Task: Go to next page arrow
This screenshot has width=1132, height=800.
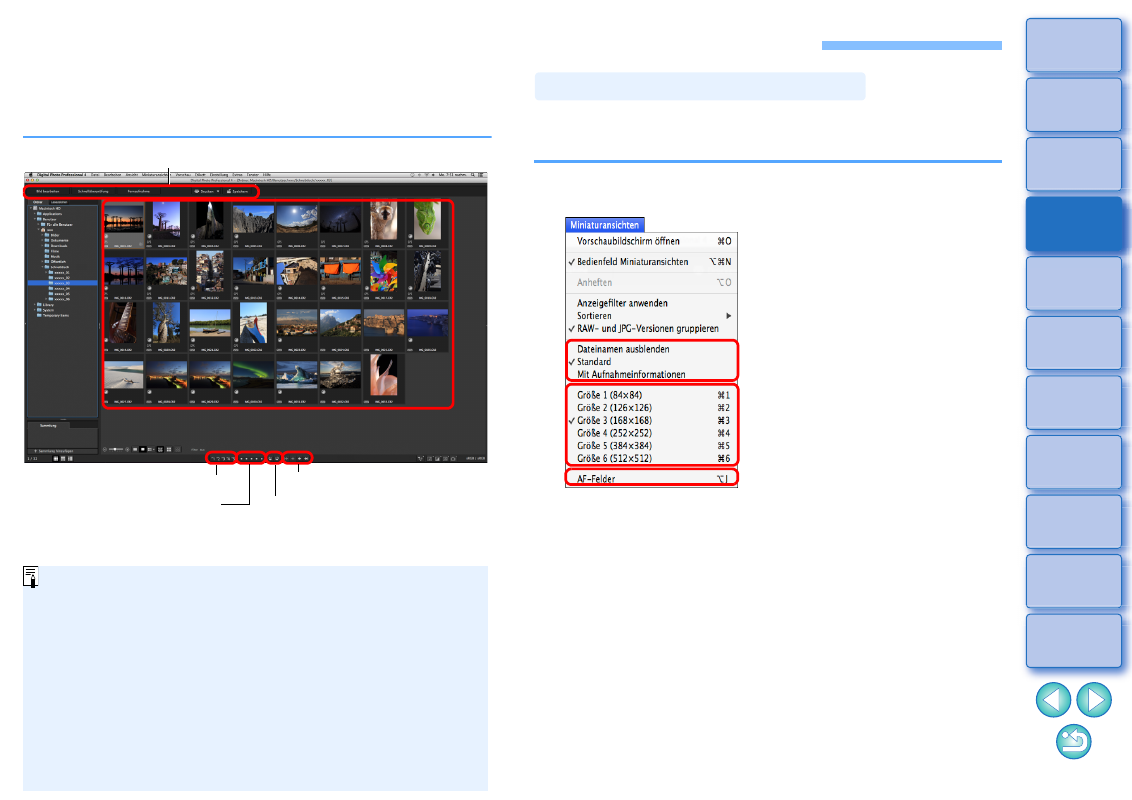Action: pyautogui.click(x=1094, y=700)
